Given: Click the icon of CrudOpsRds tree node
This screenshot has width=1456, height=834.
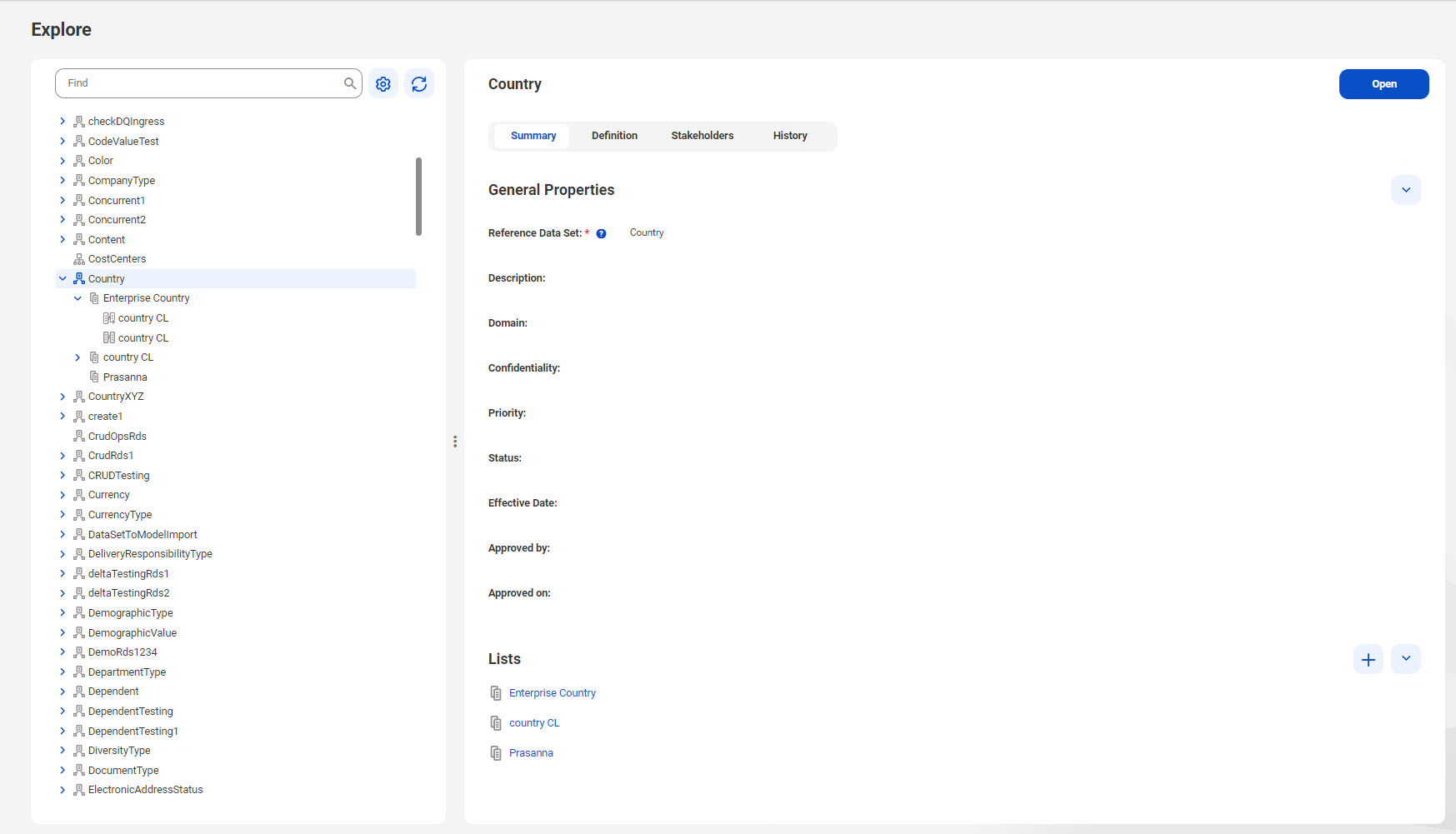Looking at the screenshot, I should tap(79, 437).
